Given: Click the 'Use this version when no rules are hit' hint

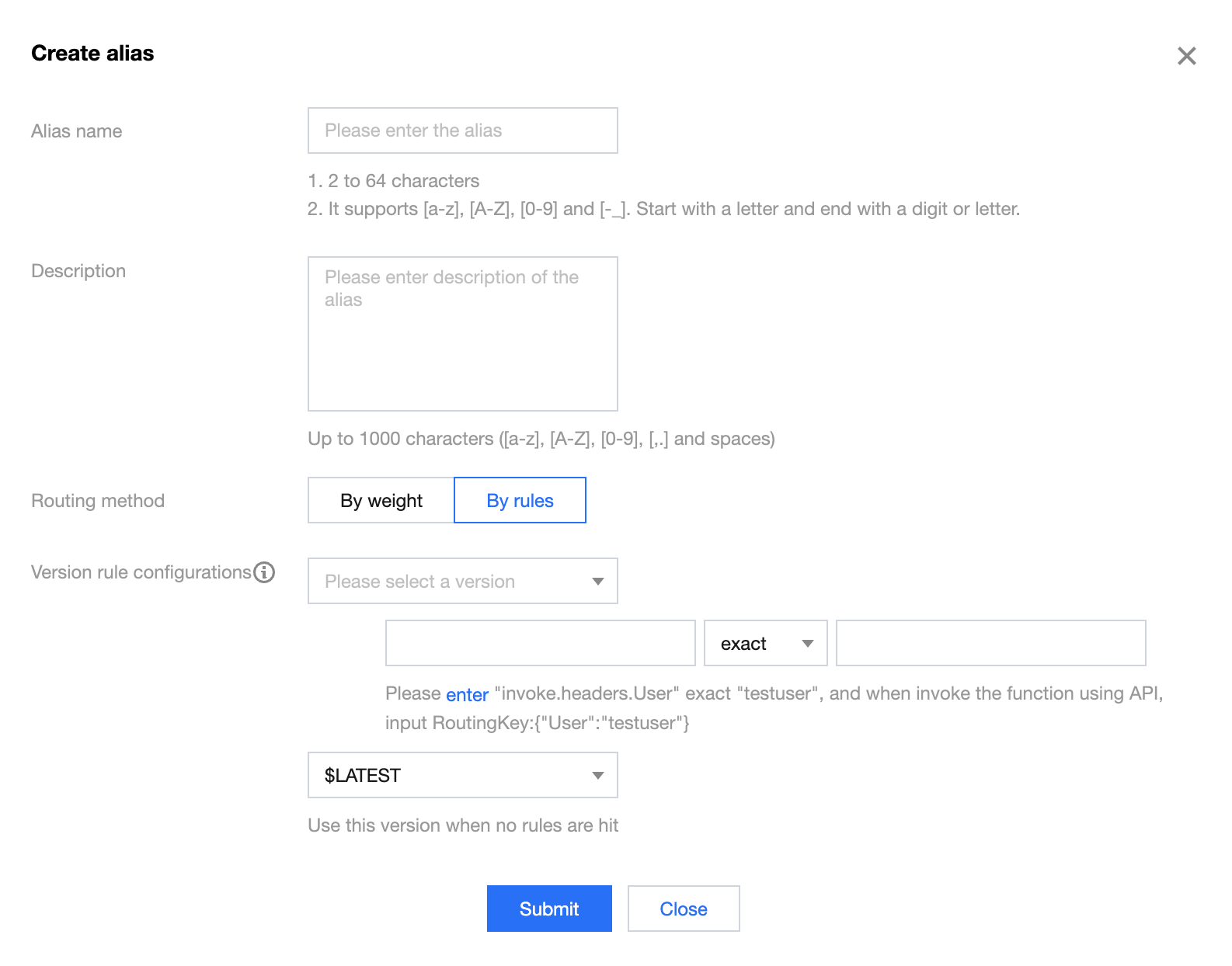Looking at the screenshot, I should click(x=463, y=825).
